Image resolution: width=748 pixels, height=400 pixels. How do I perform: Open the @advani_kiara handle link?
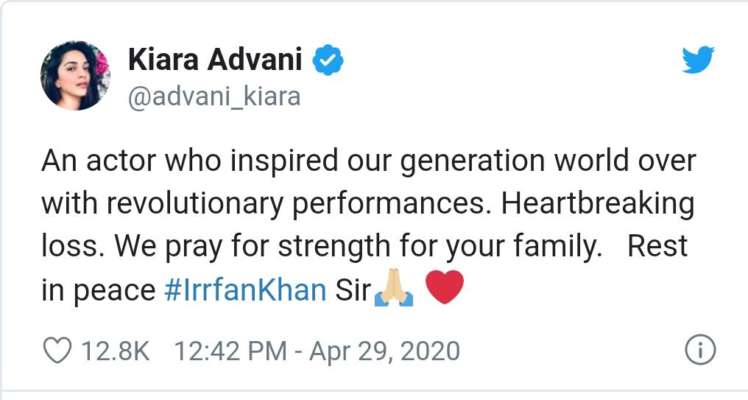[214, 97]
